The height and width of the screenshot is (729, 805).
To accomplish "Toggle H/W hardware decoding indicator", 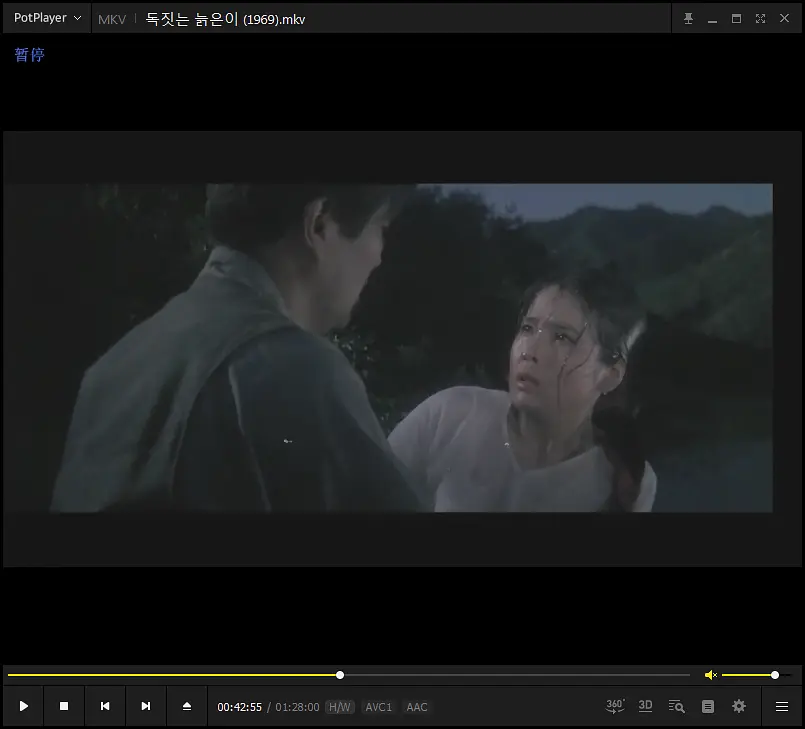I will [x=339, y=707].
